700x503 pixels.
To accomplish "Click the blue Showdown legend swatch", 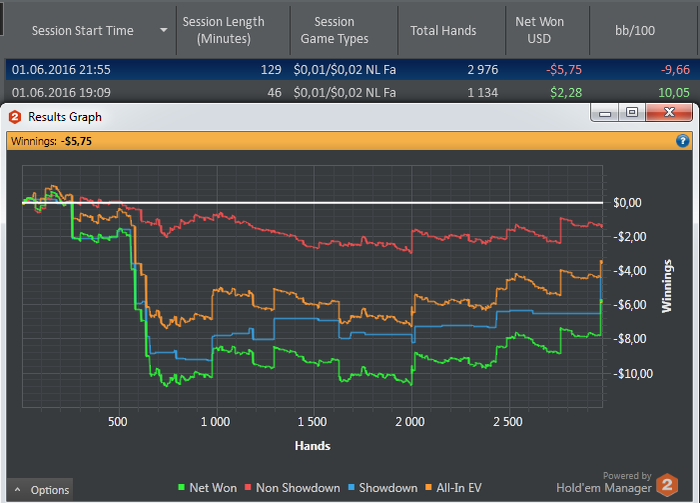I will coord(351,487).
